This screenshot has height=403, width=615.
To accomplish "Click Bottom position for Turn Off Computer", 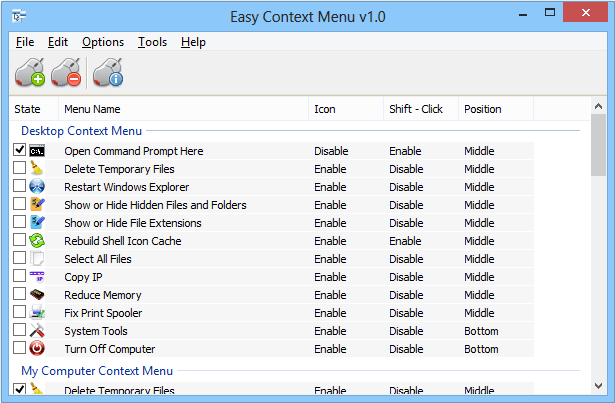I will [x=481, y=349].
